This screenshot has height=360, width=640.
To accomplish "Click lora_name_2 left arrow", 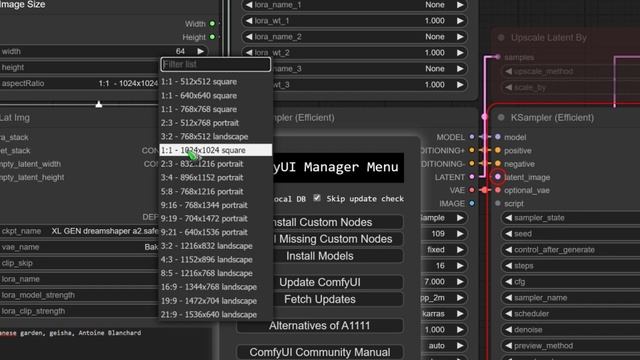I will coord(249,37).
